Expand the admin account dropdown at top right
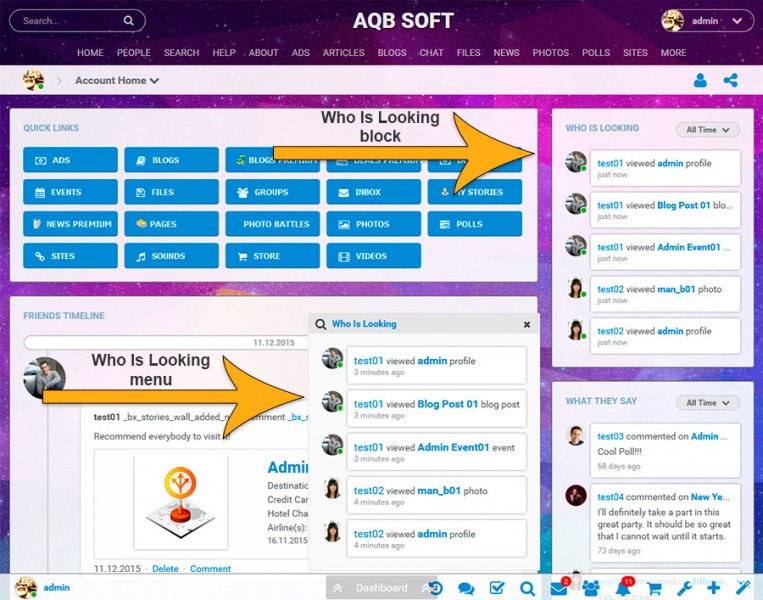Viewport: 763px width, 600px height. [x=737, y=21]
